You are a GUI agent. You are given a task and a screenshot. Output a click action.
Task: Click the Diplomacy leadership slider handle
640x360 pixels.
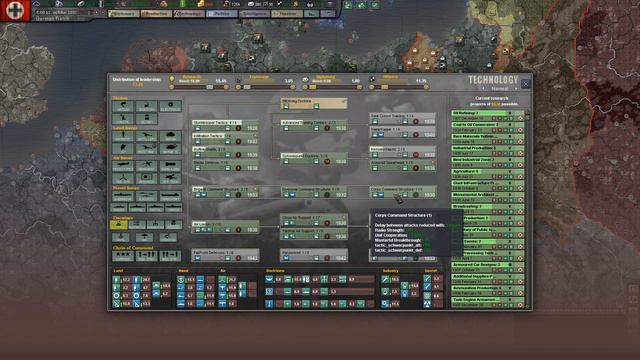313,87
